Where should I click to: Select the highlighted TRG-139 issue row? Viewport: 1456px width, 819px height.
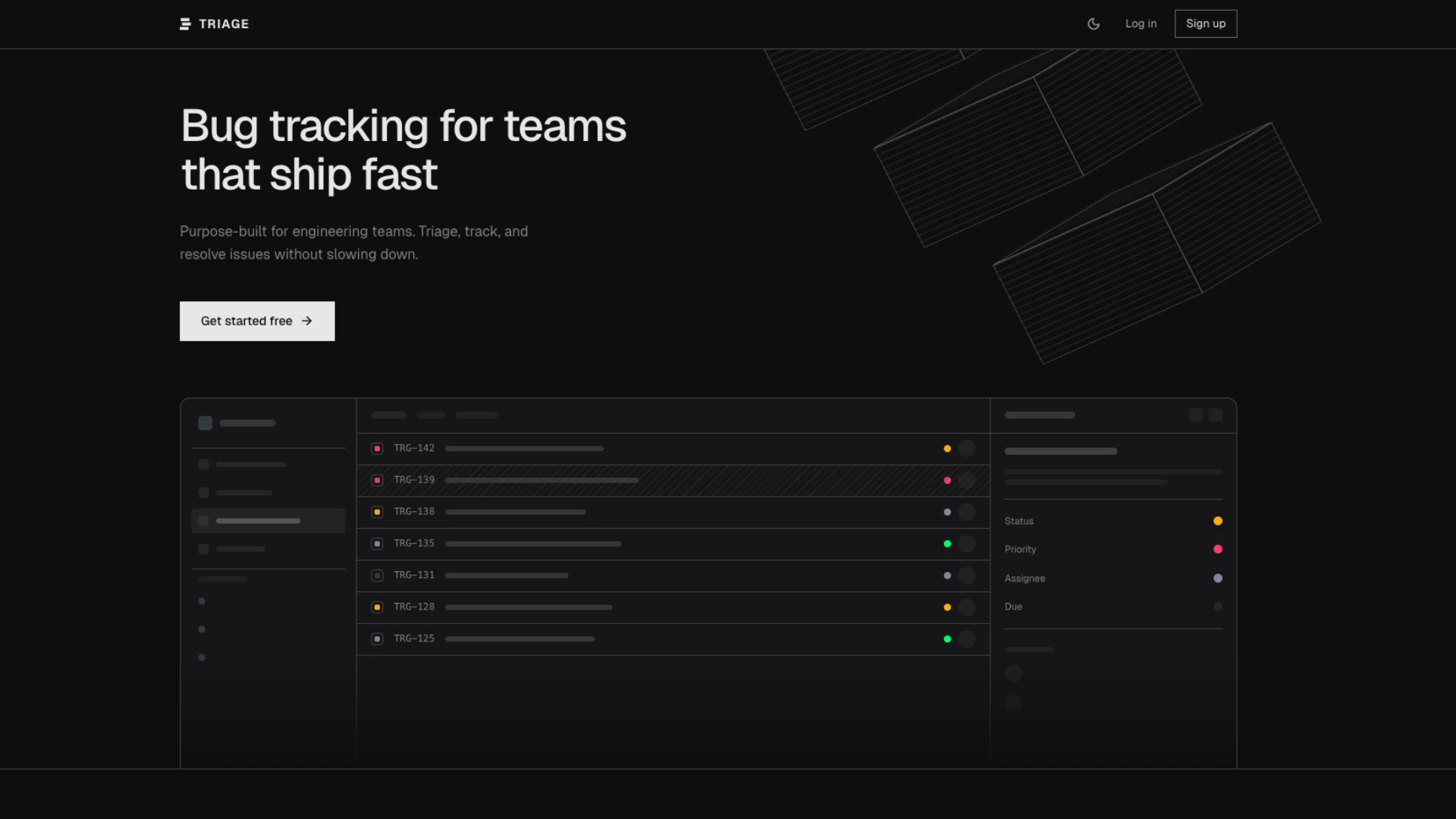tap(673, 480)
